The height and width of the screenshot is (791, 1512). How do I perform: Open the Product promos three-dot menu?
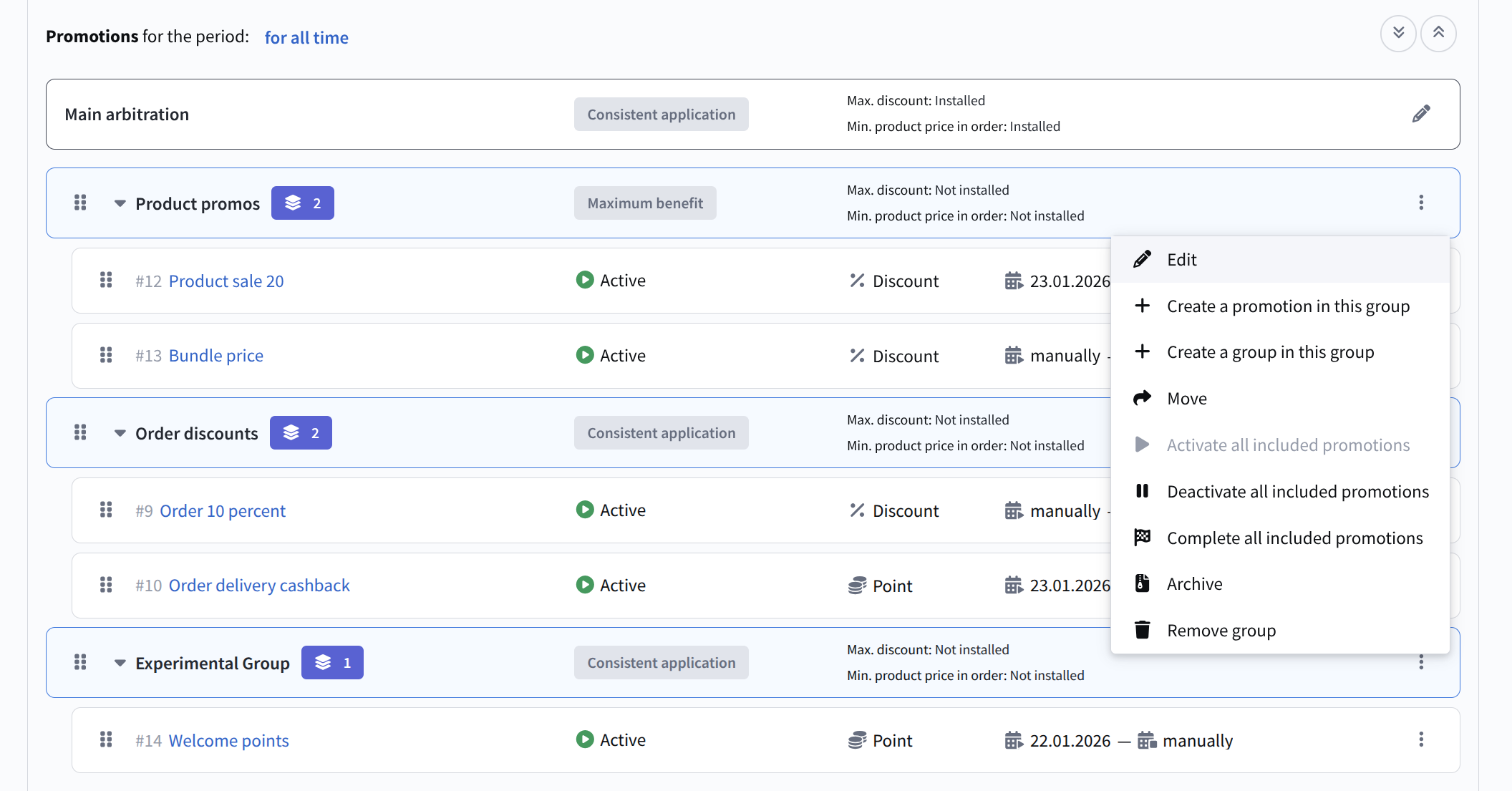pyautogui.click(x=1420, y=203)
